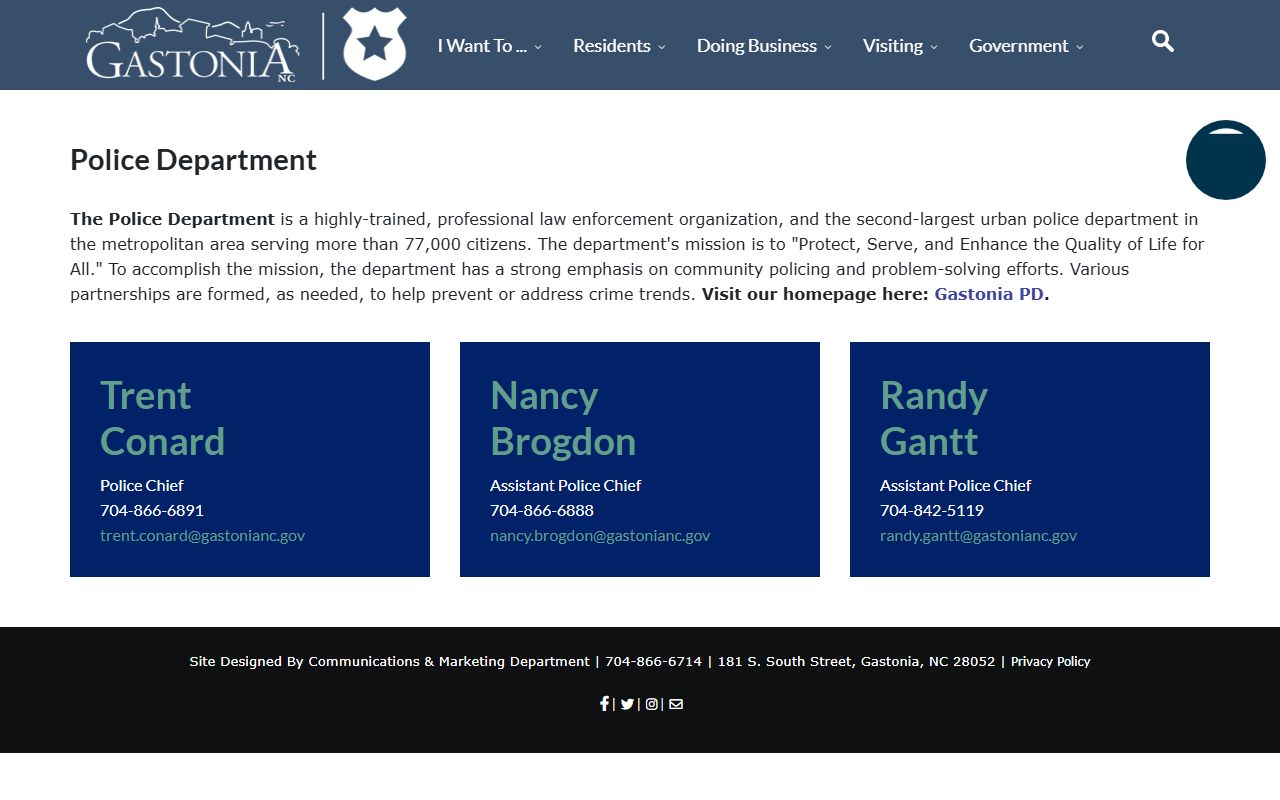Image resolution: width=1280 pixels, height=800 pixels.
Task: Click randy.gantt@gastonianc.gov email link
Action: click(978, 536)
